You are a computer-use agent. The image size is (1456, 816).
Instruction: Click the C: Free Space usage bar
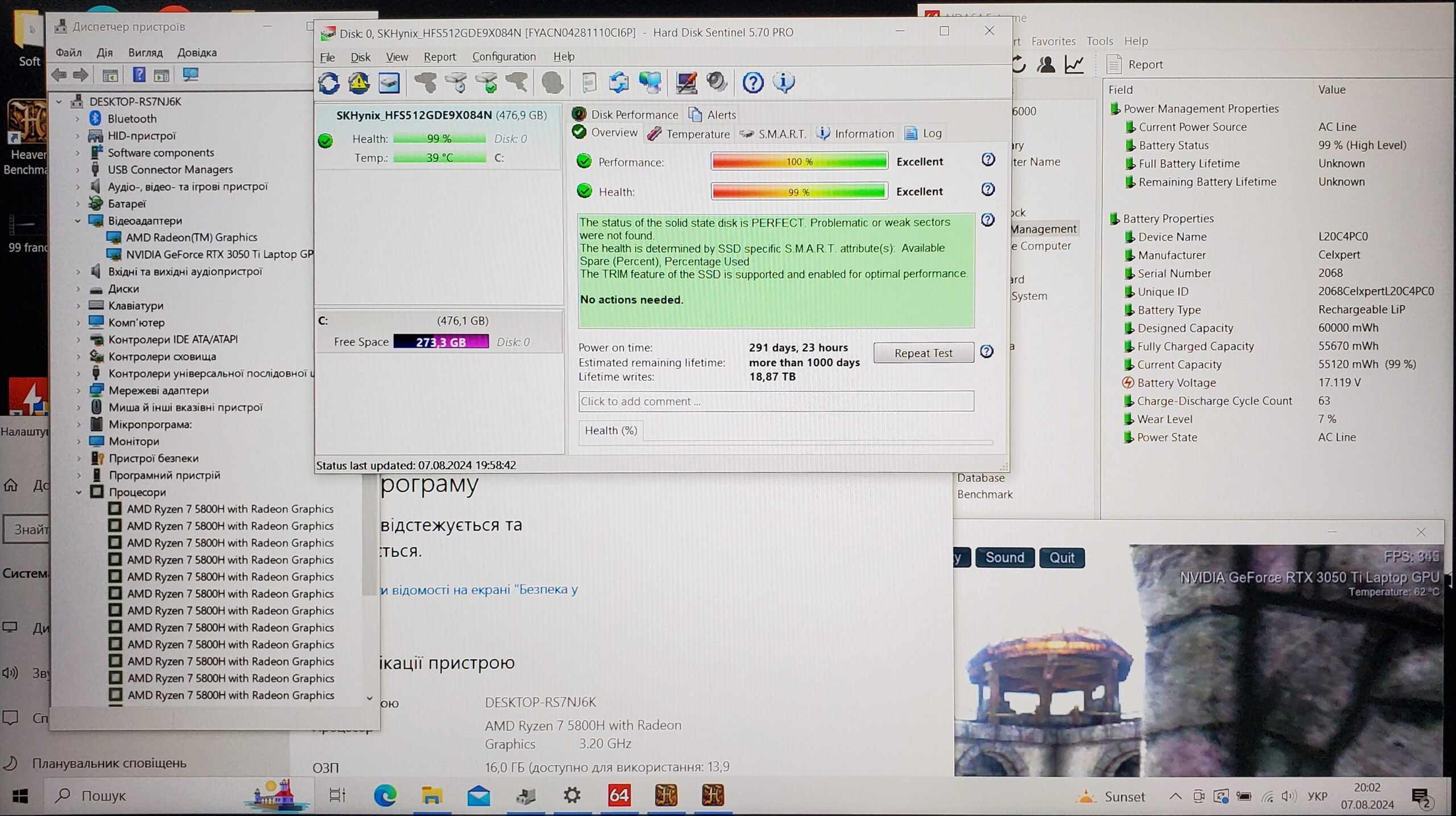441,342
